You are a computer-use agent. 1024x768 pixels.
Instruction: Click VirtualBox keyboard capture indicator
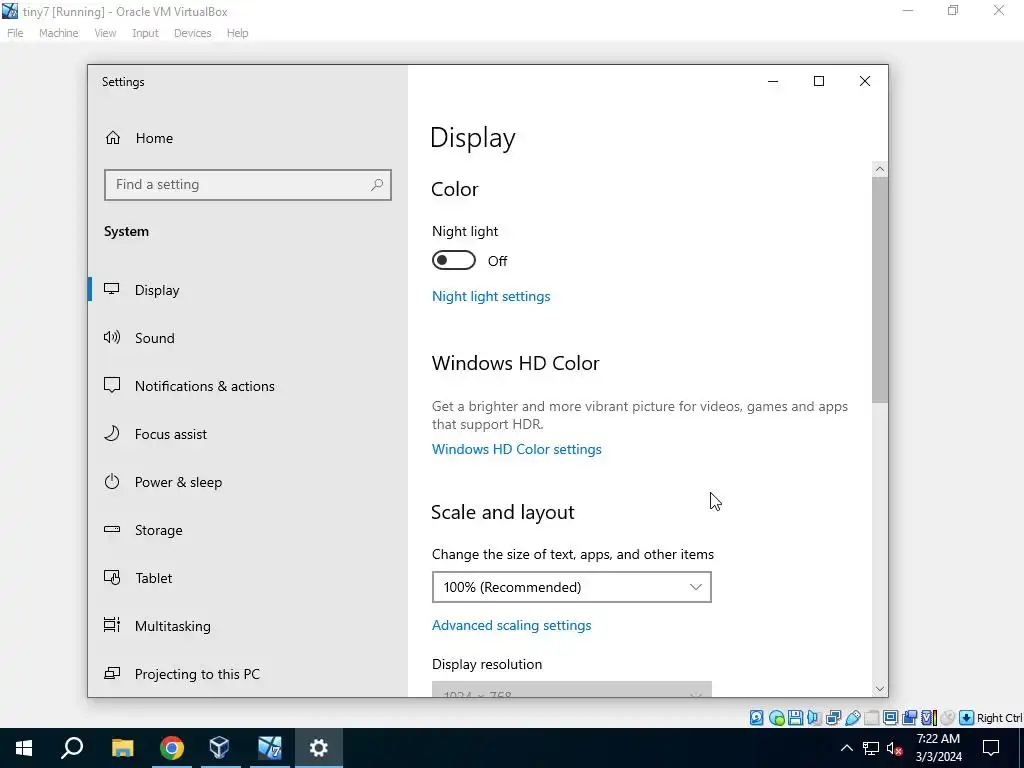click(967, 718)
